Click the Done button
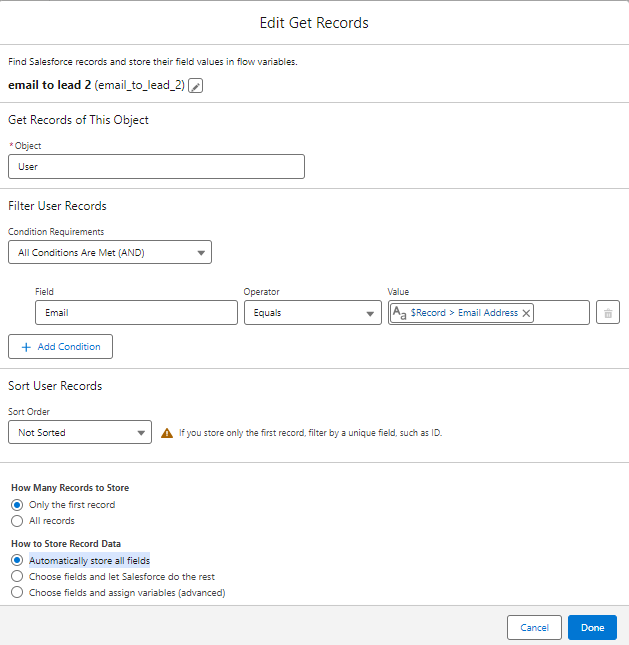629x645 pixels. (x=592, y=628)
